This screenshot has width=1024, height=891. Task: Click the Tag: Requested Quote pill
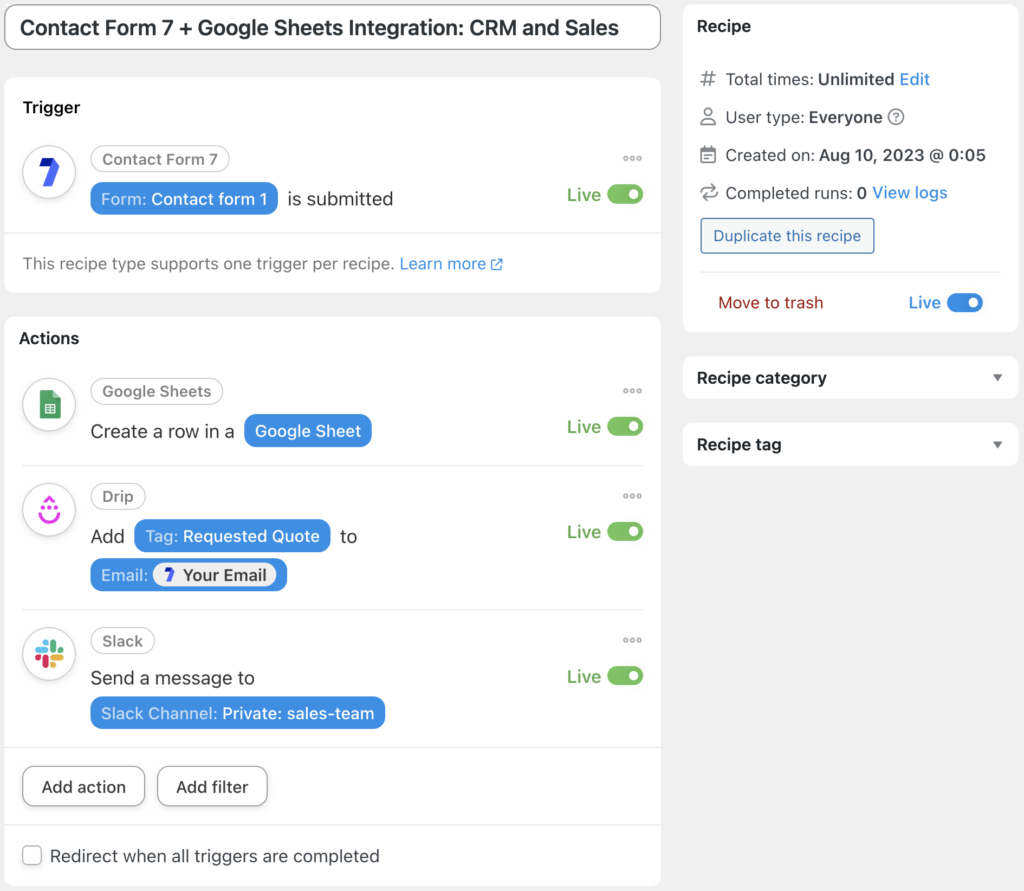[x=232, y=536]
